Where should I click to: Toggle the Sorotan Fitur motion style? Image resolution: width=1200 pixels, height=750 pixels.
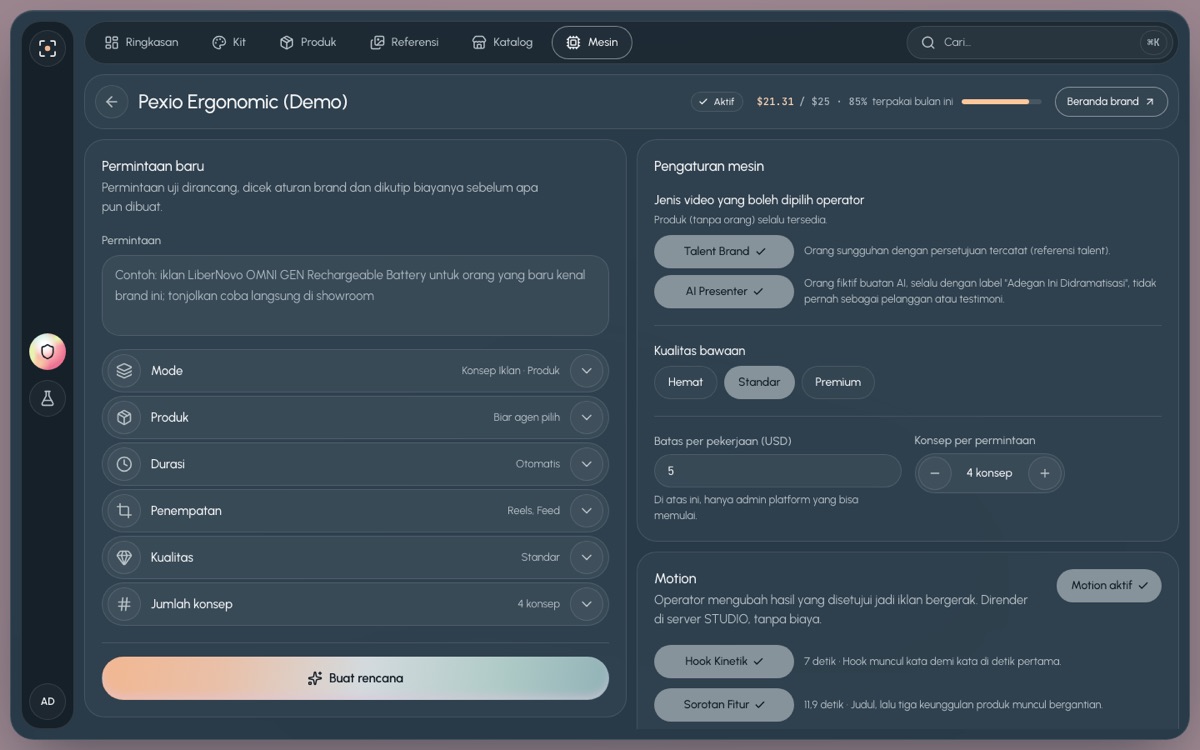[x=724, y=704]
